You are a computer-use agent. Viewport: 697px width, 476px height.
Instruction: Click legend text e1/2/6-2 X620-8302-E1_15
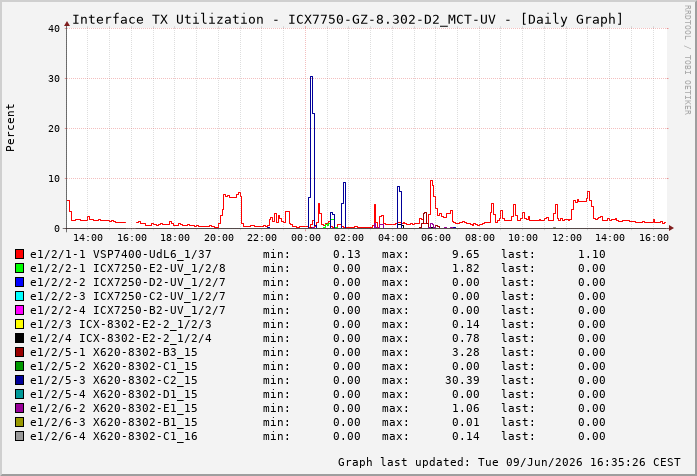(x=114, y=408)
